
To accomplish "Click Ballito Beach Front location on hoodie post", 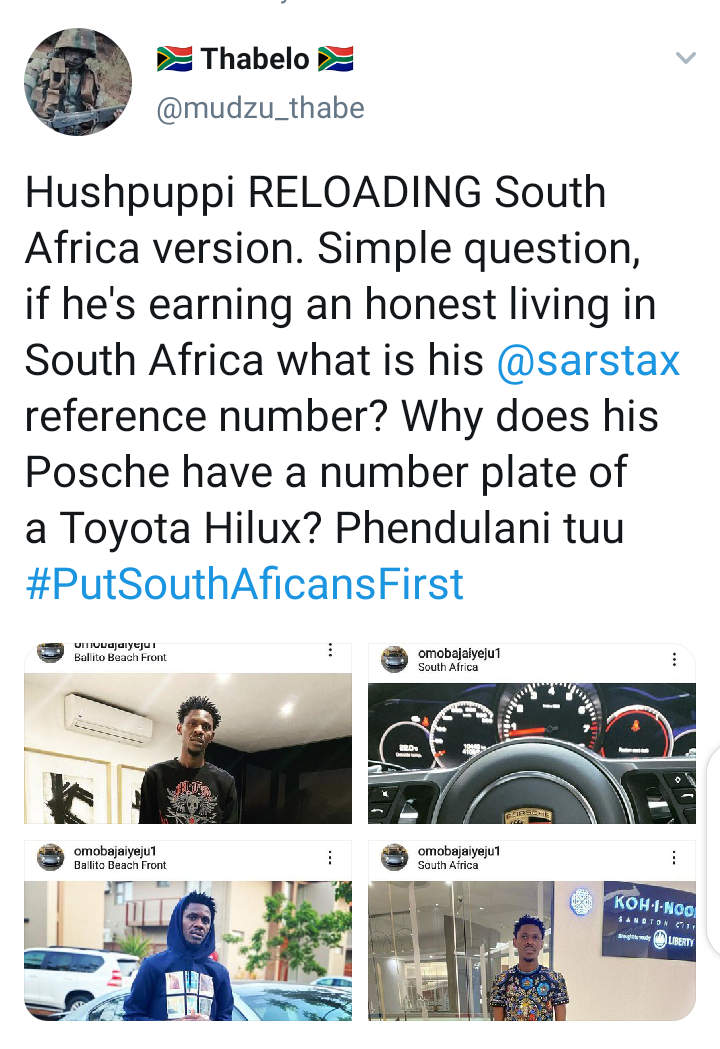I will pyautogui.click(x=120, y=865).
